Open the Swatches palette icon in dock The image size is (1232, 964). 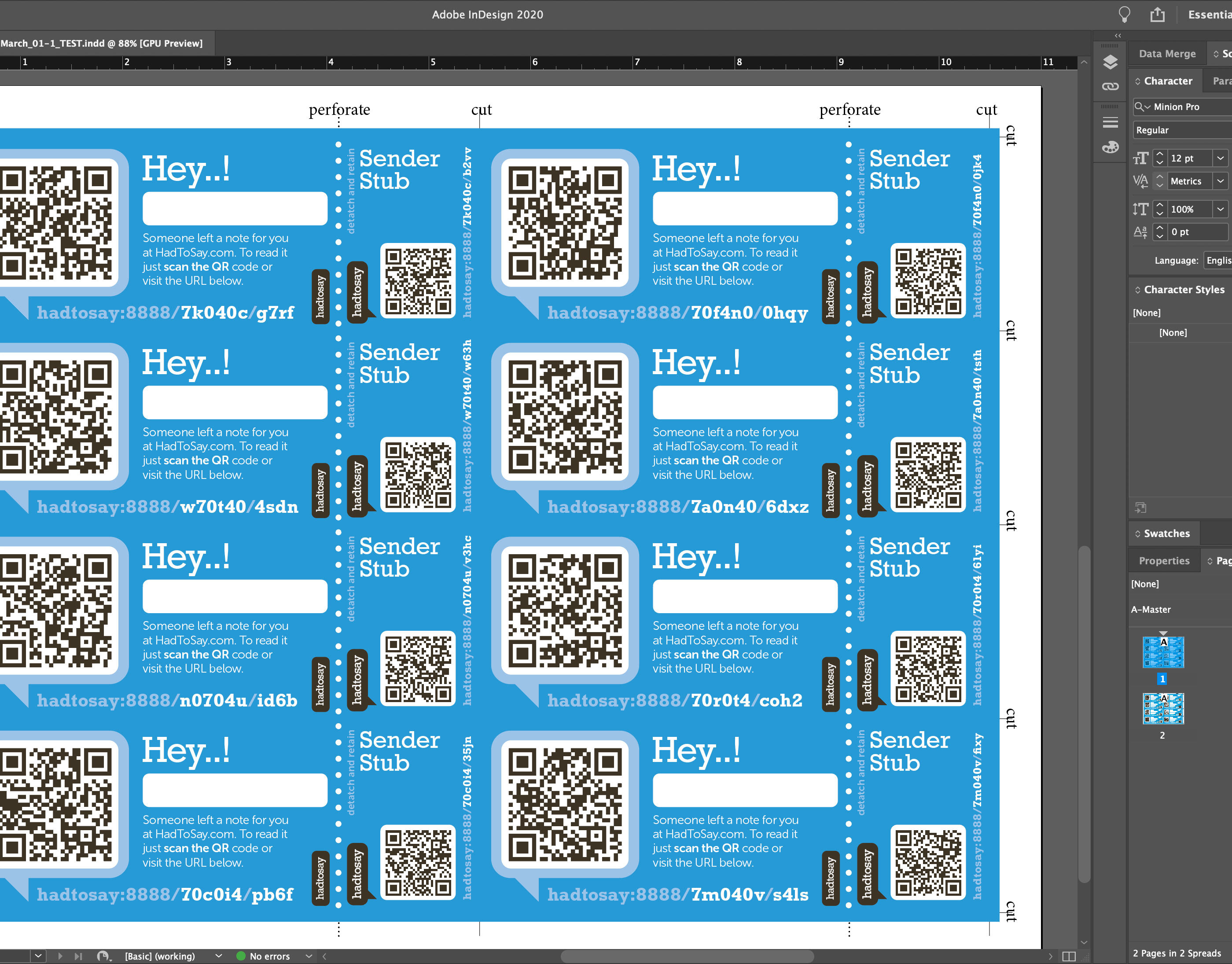[x=1110, y=147]
